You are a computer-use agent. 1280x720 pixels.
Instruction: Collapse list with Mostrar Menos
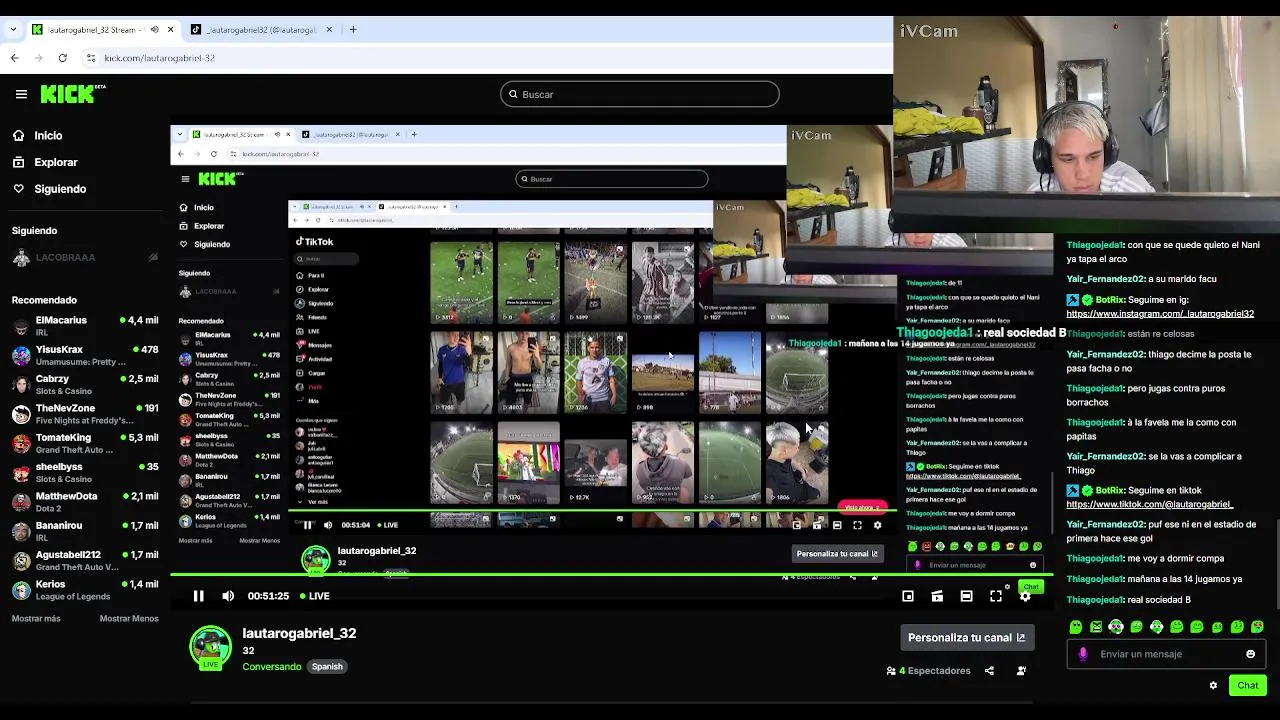pos(129,619)
